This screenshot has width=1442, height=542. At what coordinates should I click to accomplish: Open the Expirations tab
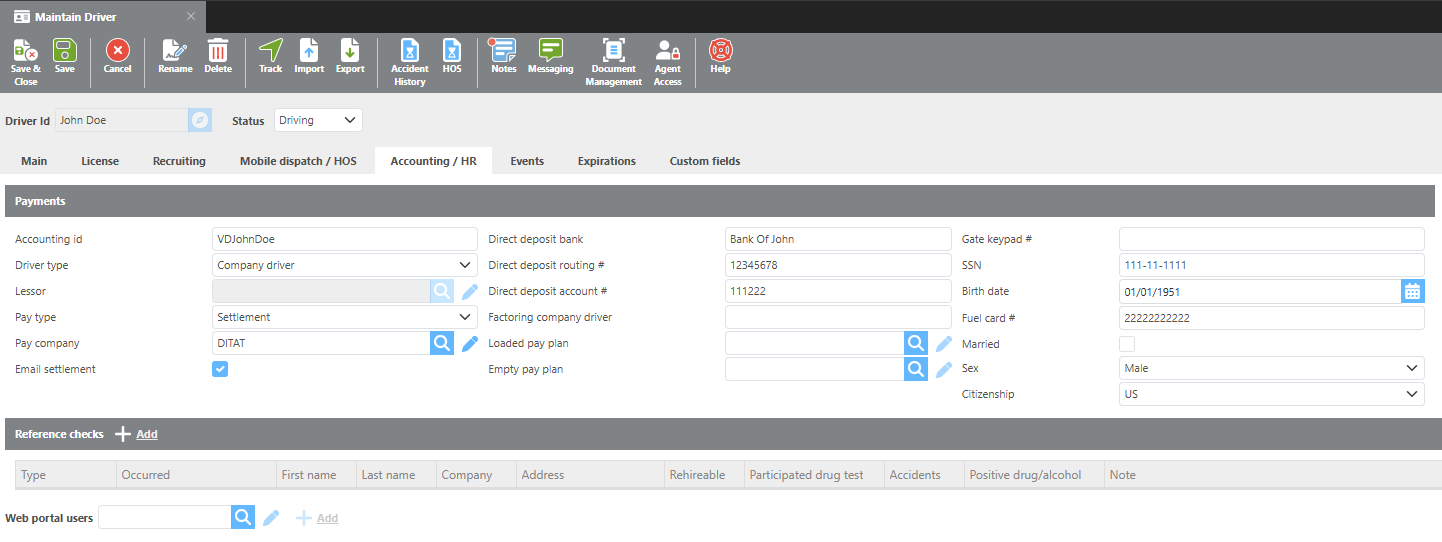606,161
